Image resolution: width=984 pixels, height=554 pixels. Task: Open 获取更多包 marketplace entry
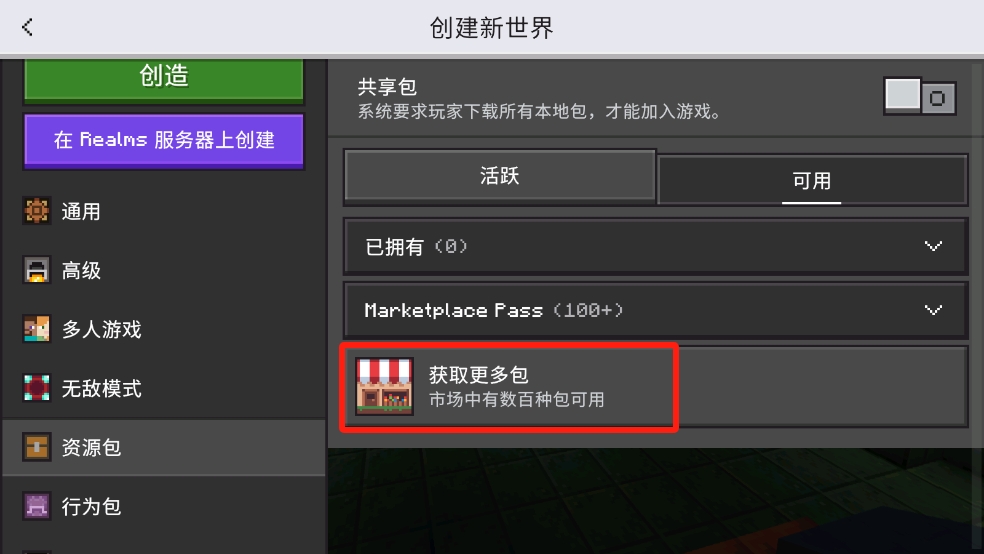pos(655,386)
